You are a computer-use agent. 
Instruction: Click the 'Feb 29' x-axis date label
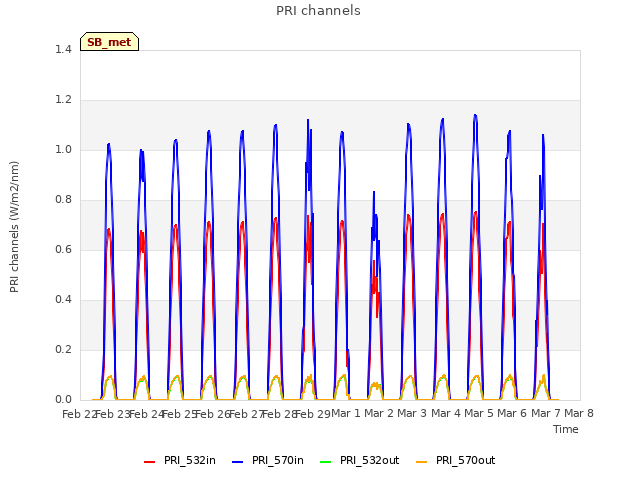pos(313,414)
